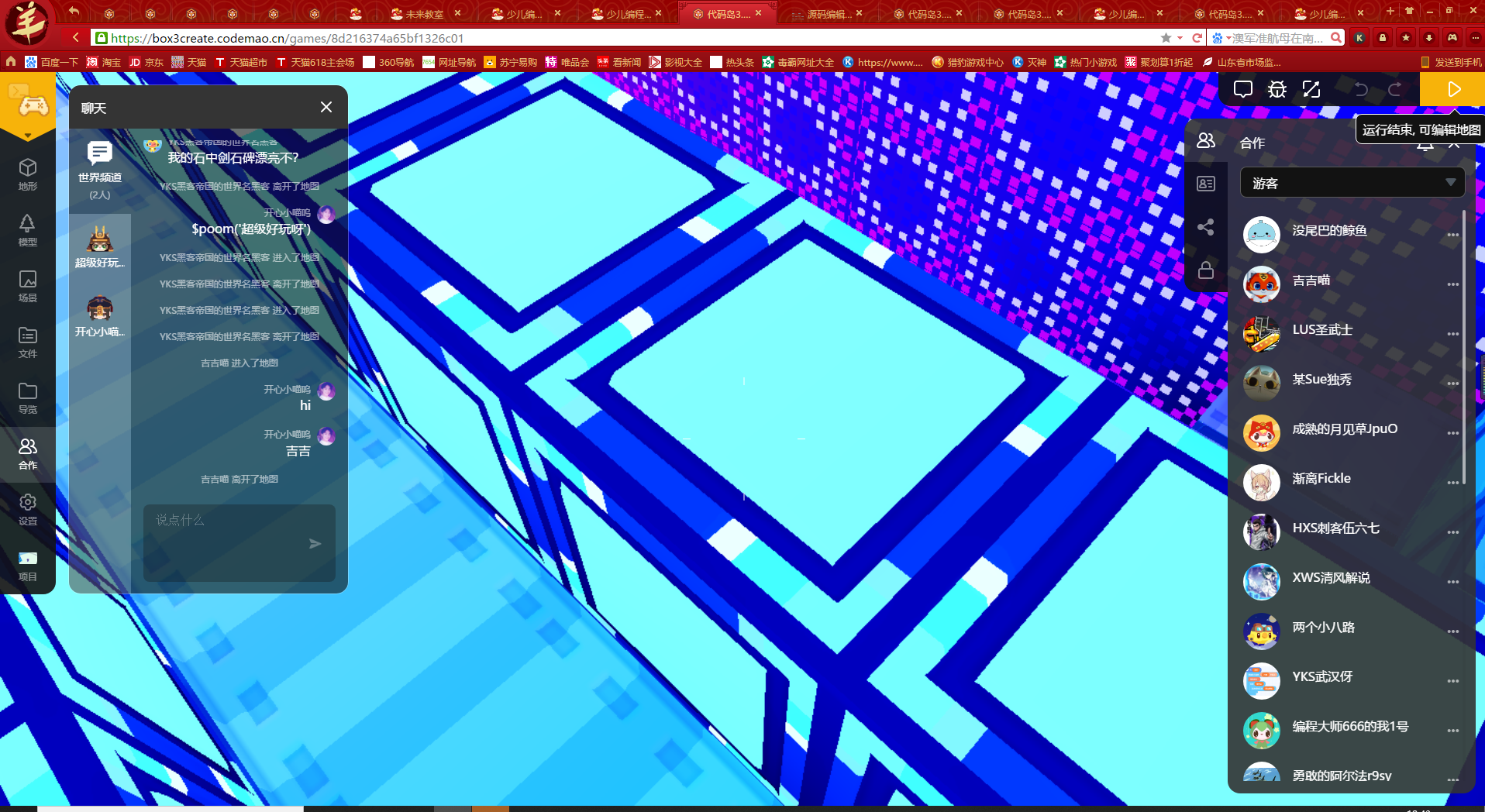Open options menu for 两个小八路
This screenshot has height=812, width=1485.
tap(1452, 631)
